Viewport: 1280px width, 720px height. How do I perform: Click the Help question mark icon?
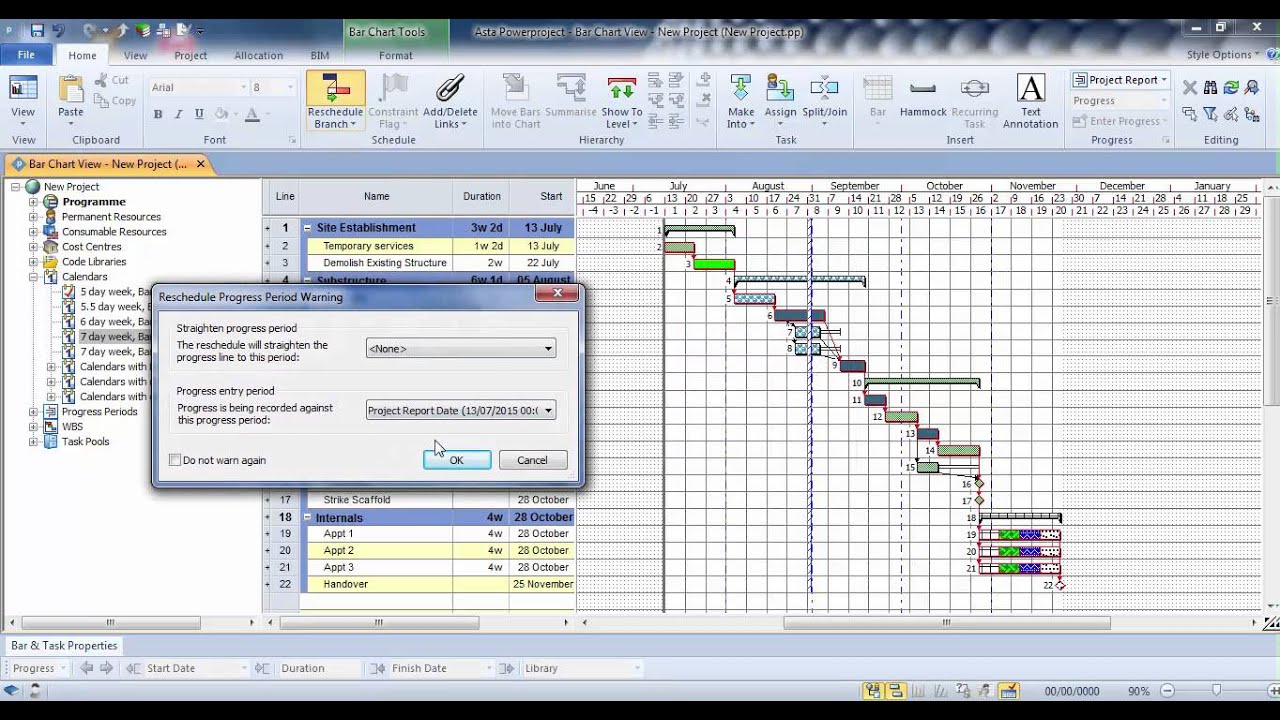pos(1270,55)
